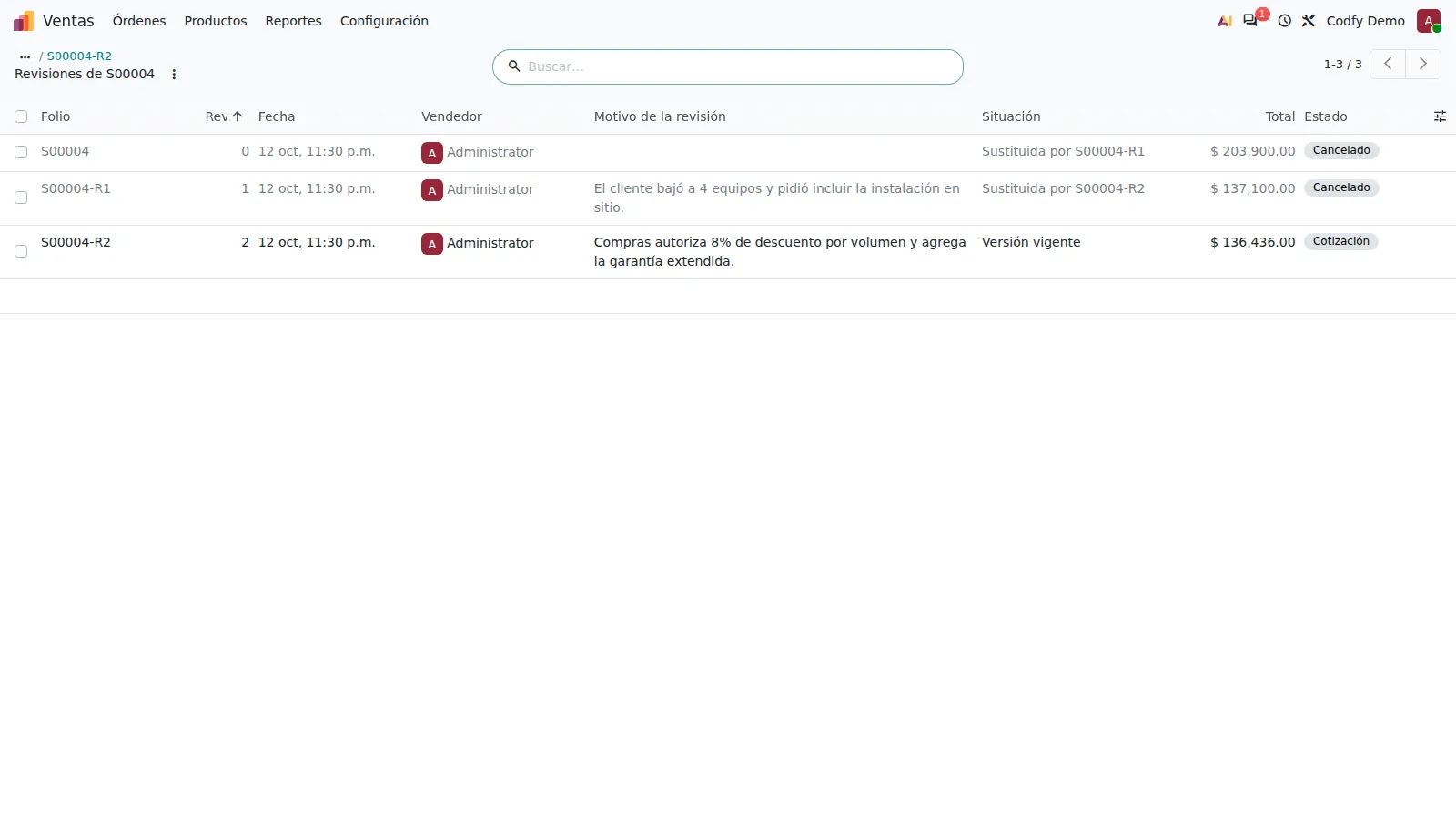Open the Ventas app home icon
Viewport: 1456px width, 819px height.
[24, 21]
